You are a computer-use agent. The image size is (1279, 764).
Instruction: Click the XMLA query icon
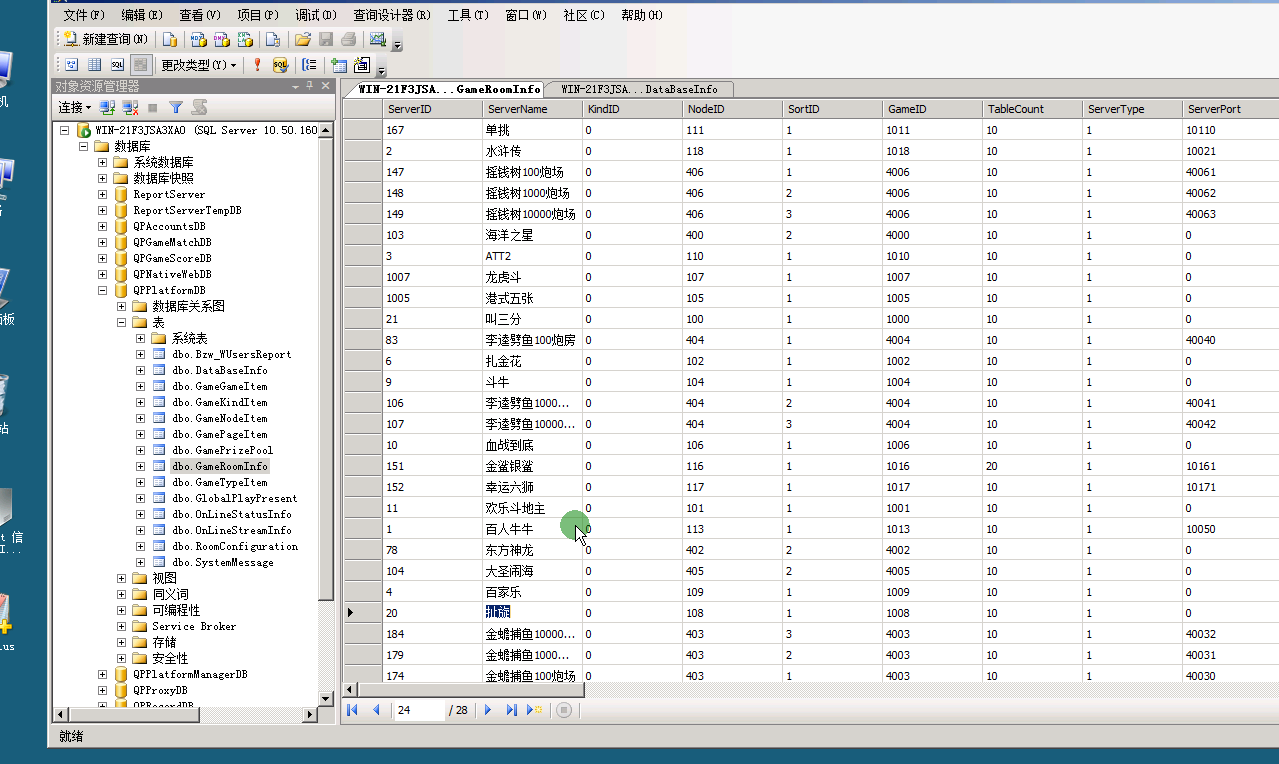click(244, 39)
